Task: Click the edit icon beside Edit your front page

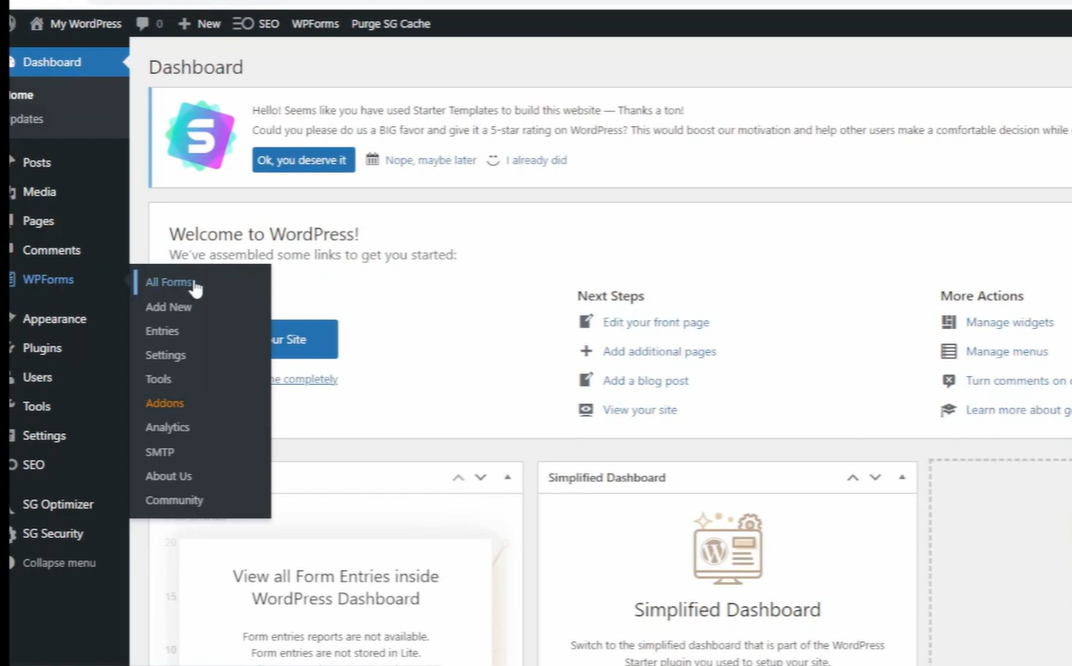Action: point(586,321)
